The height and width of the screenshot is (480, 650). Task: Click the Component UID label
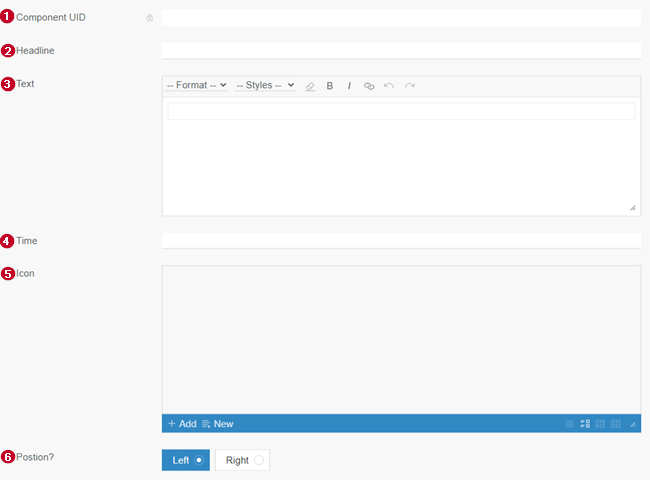51,17
